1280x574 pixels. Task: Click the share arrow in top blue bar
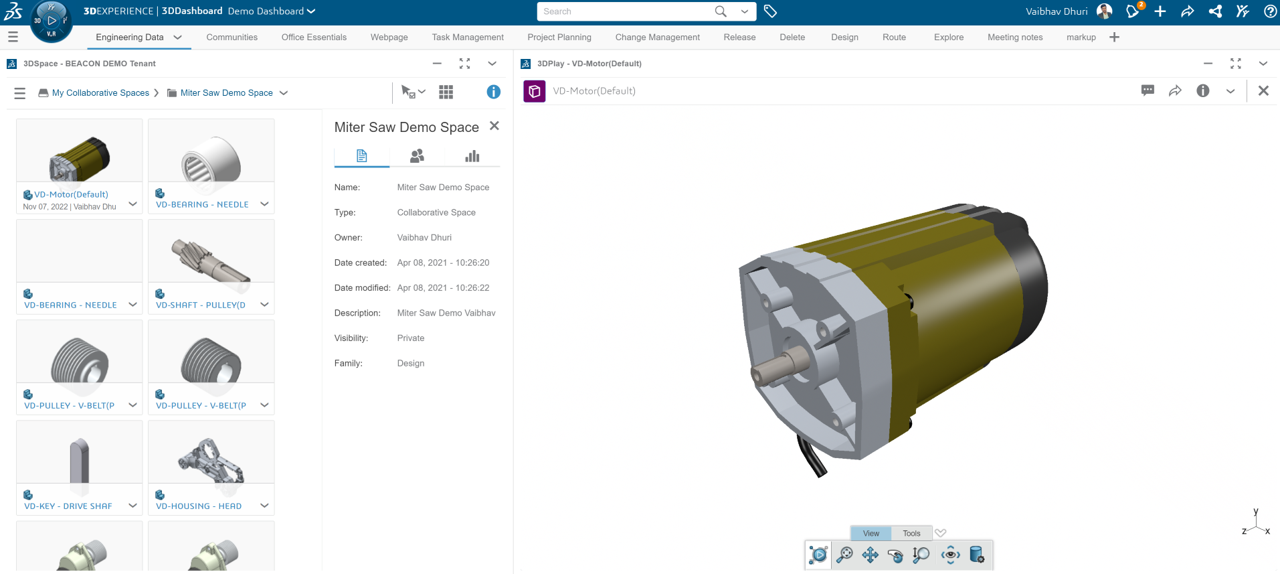tap(1187, 11)
